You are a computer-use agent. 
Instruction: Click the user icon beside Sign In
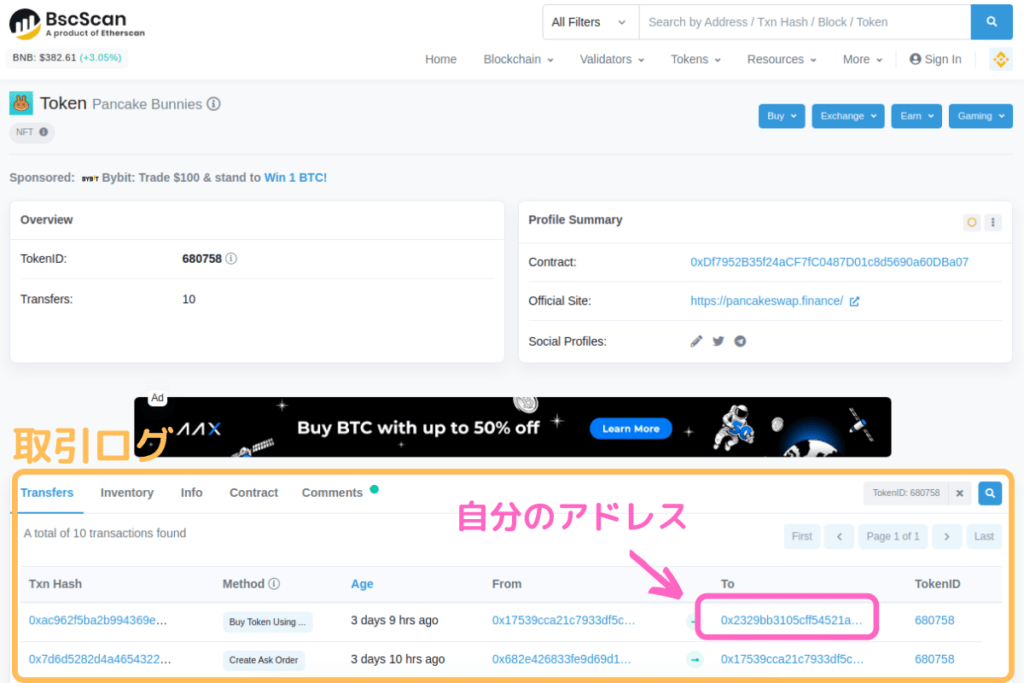pyautogui.click(x=915, y=59)
